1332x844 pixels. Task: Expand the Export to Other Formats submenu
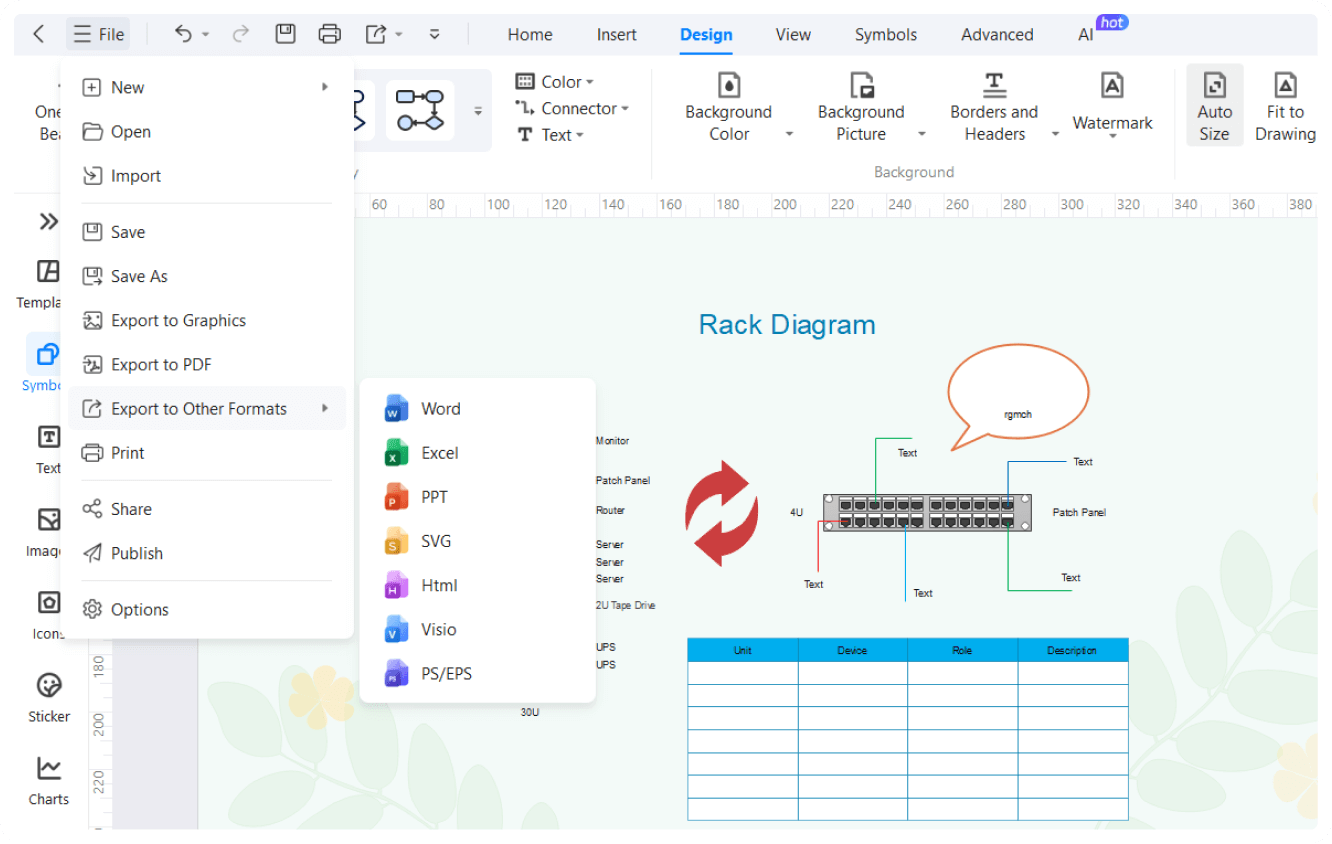pyautogui.click(x=207, y=408)
